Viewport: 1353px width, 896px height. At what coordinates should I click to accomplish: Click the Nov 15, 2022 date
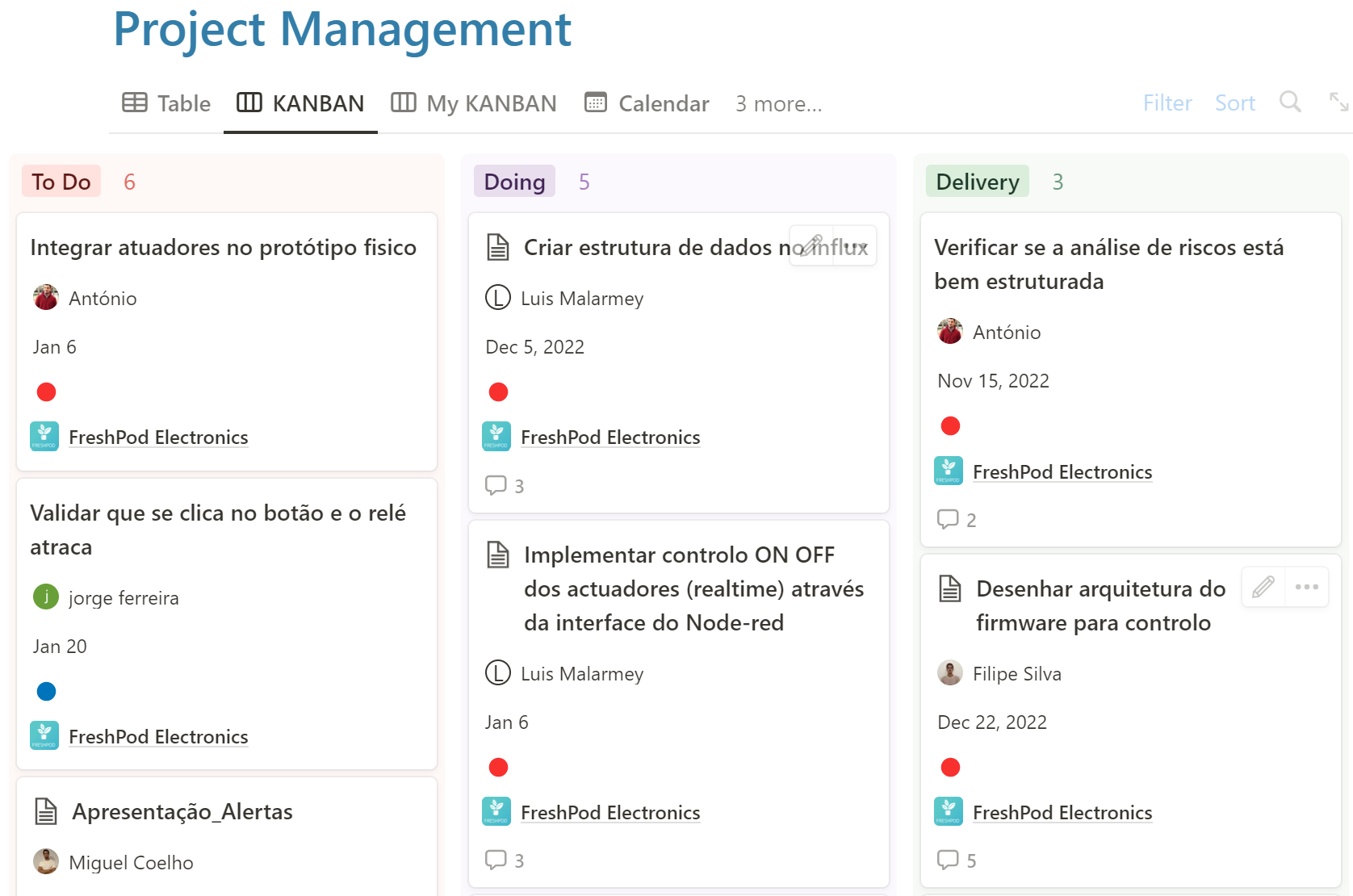pyautogui.click(x=994, y=381)
